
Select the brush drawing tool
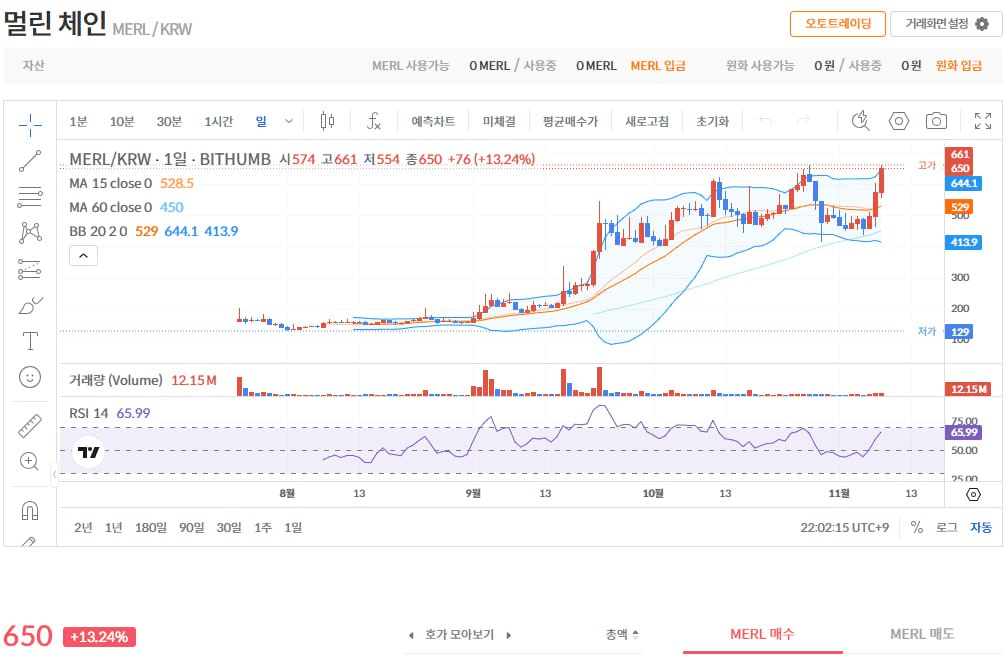point(30,305)
